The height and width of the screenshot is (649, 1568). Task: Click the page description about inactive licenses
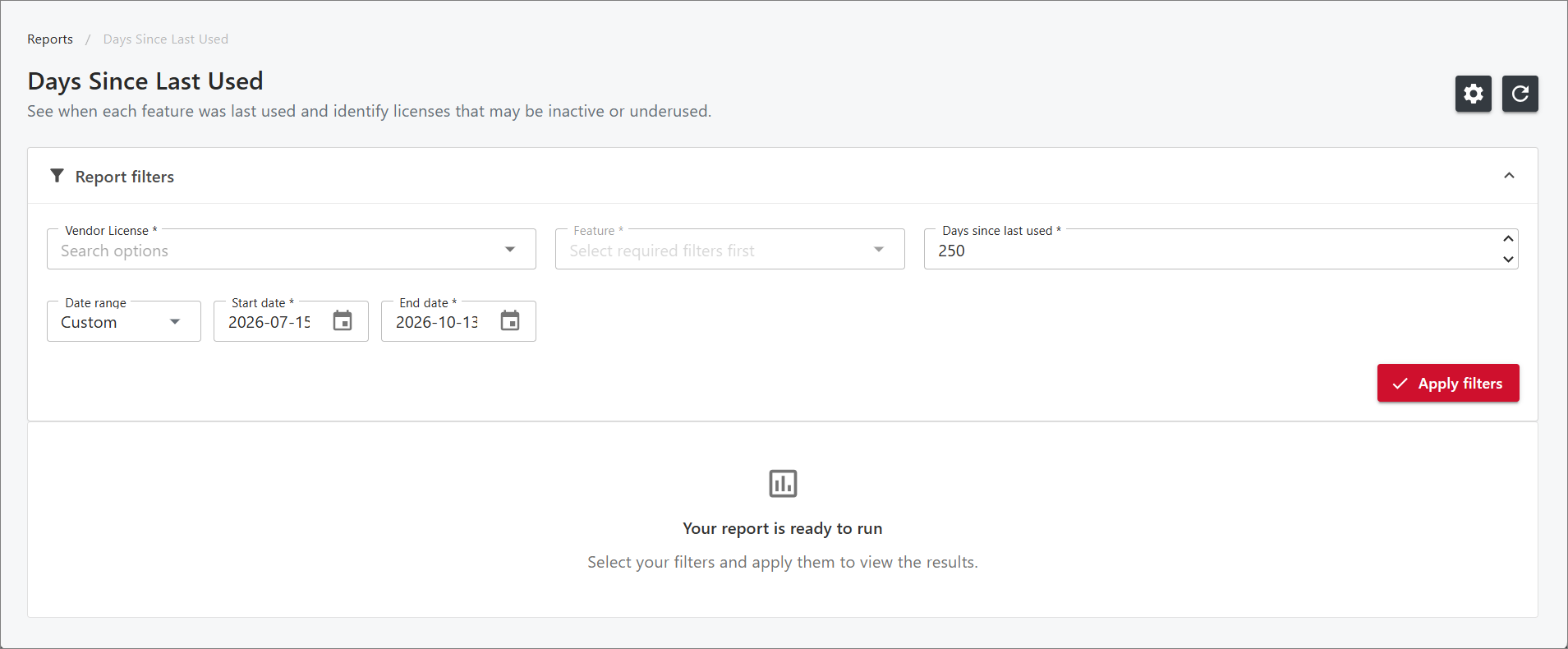[370, 111]
